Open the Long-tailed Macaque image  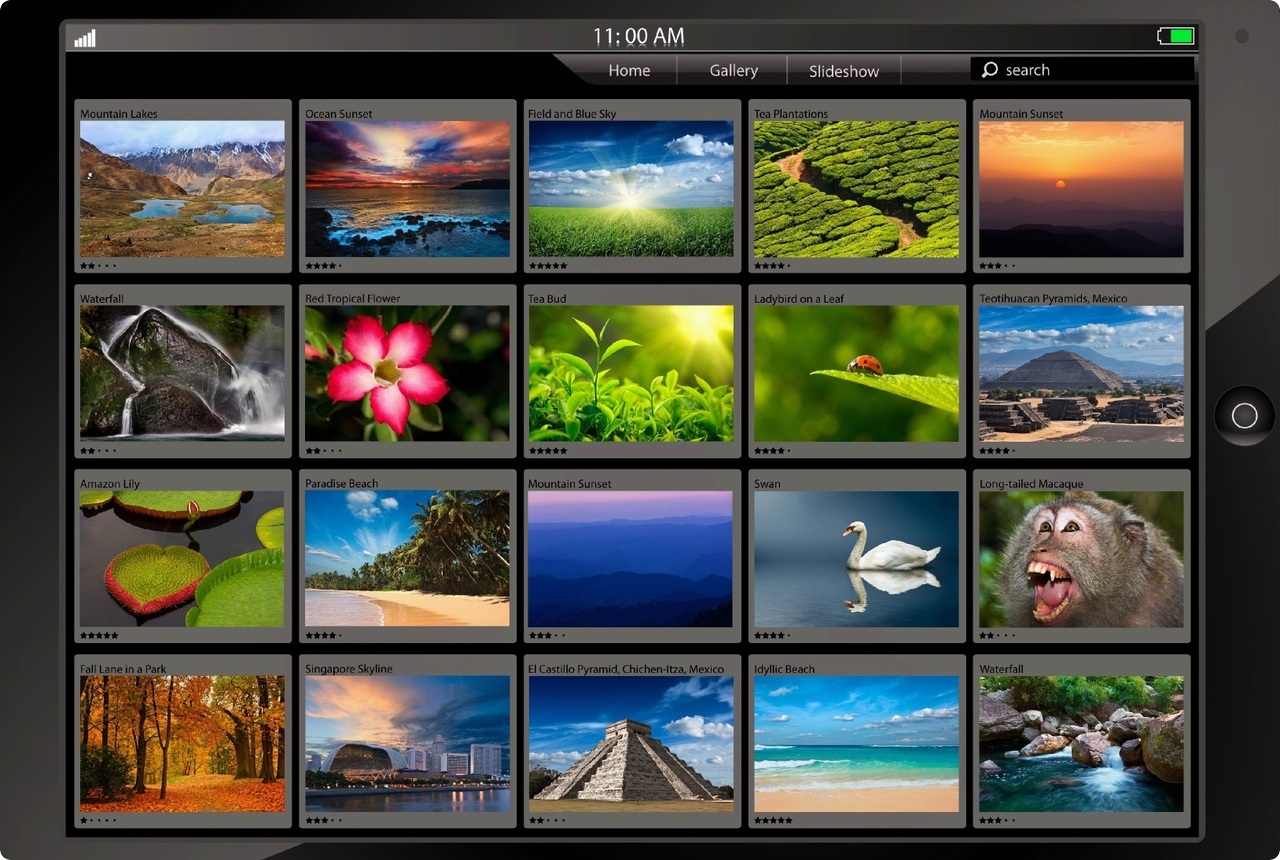point(1081,558)
